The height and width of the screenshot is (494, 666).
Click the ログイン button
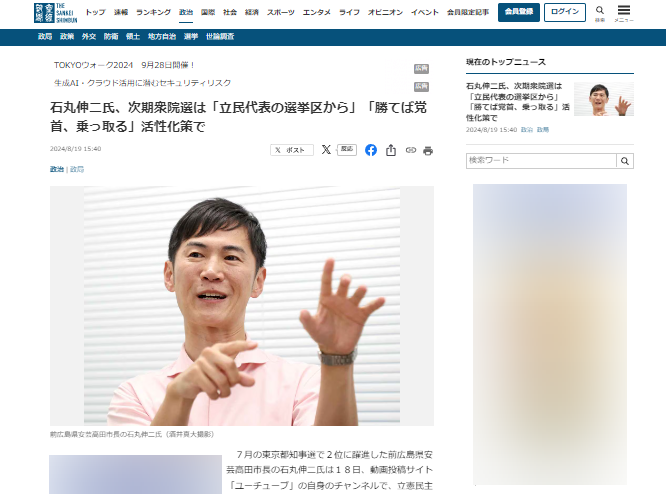coord(564,12)
